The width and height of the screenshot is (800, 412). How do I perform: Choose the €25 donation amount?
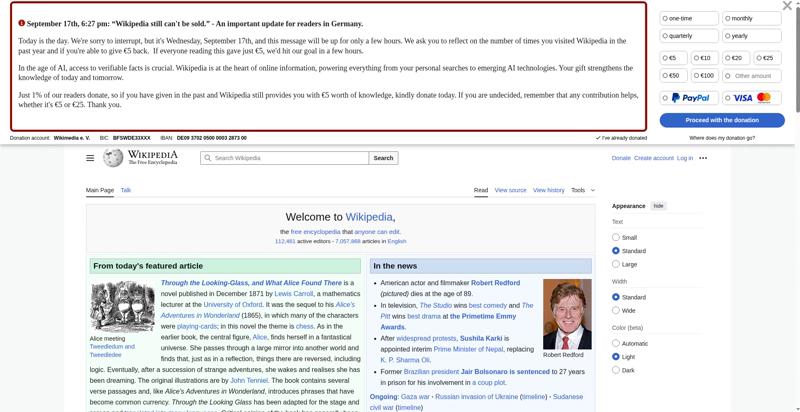(767, 58)
